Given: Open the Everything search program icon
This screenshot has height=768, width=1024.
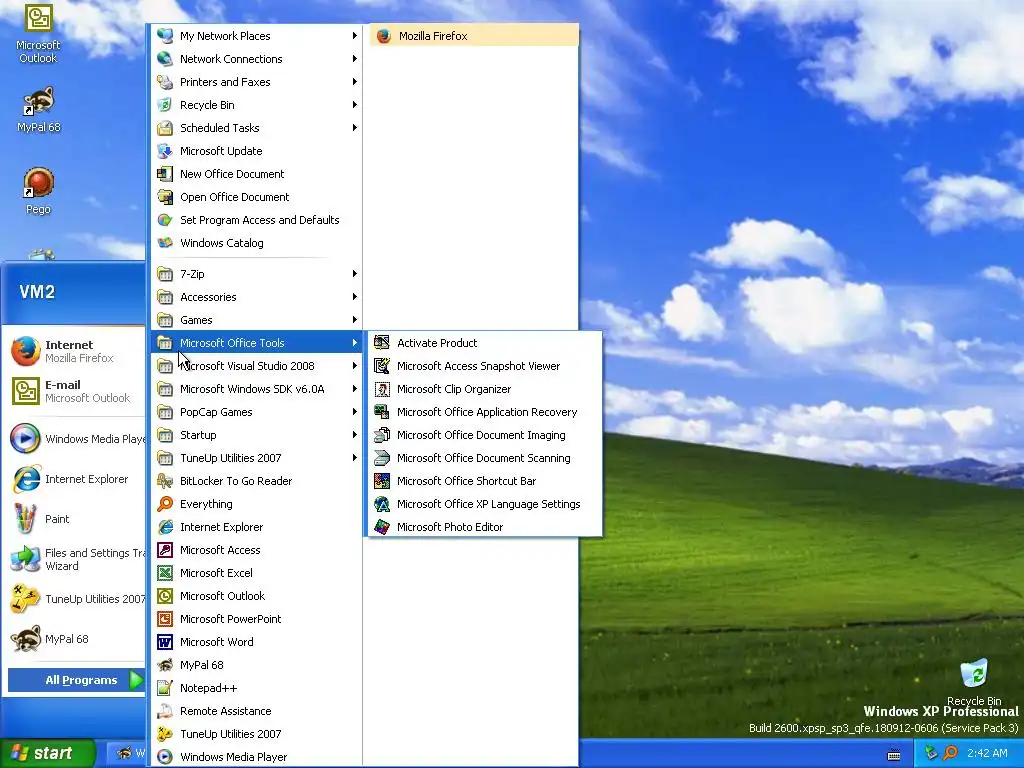Looking at the screenshot, I should click(x=165, y=504).
